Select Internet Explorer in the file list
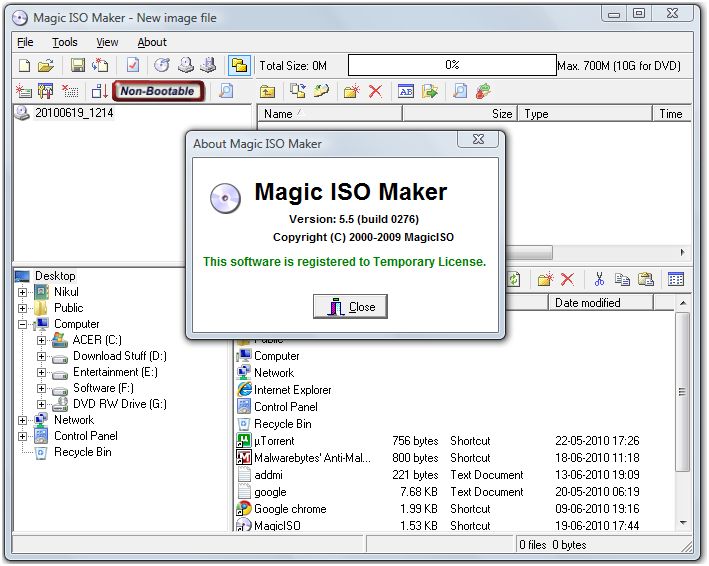This screenshot has height=566, width=709. coord(292,390)
